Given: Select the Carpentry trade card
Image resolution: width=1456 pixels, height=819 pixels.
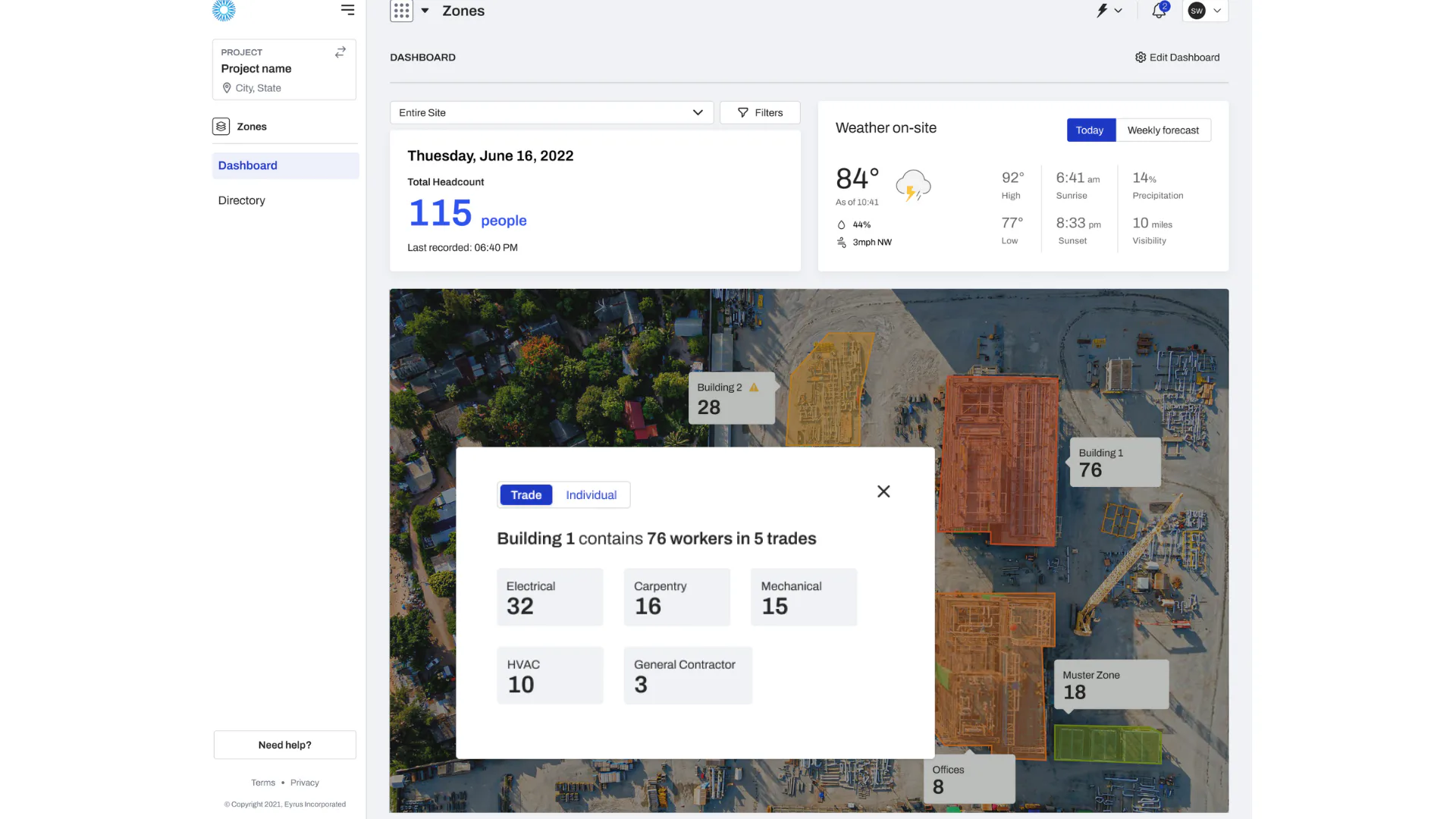Looking at the screenshot, I should pos(677,597).
